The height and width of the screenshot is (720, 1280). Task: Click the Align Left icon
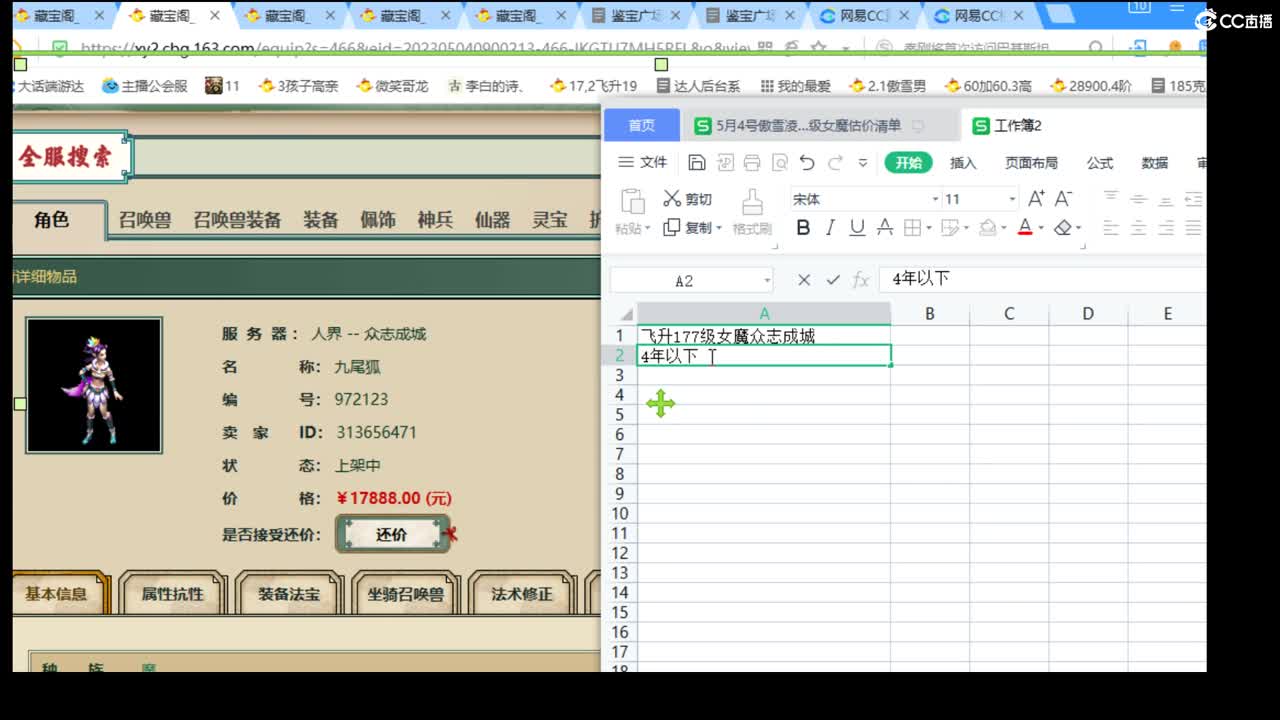[1111, 228]
